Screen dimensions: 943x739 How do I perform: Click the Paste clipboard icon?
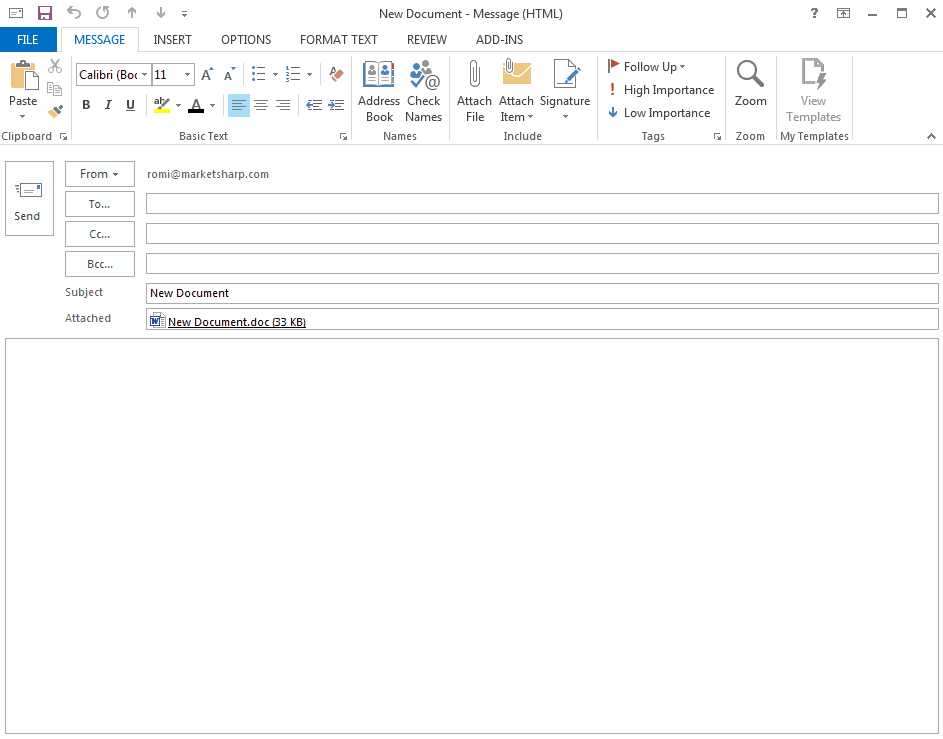click(x=23, y=76)
